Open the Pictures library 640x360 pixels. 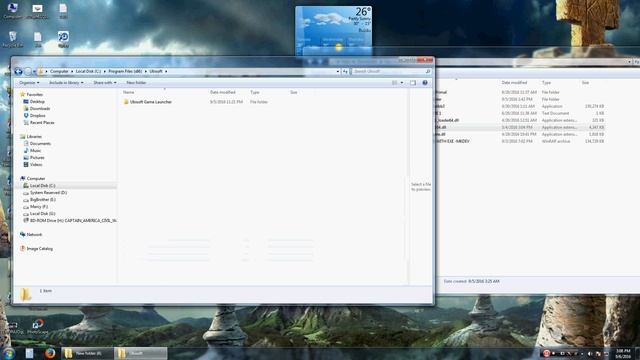click(37, 158)
